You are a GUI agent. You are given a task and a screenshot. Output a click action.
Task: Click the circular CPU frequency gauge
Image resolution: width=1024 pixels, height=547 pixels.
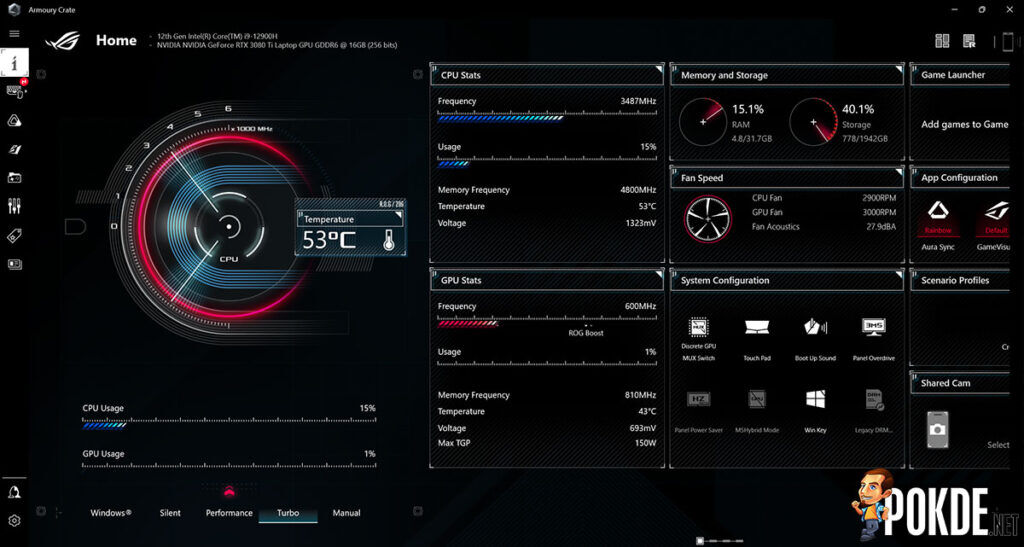(229, 227)
